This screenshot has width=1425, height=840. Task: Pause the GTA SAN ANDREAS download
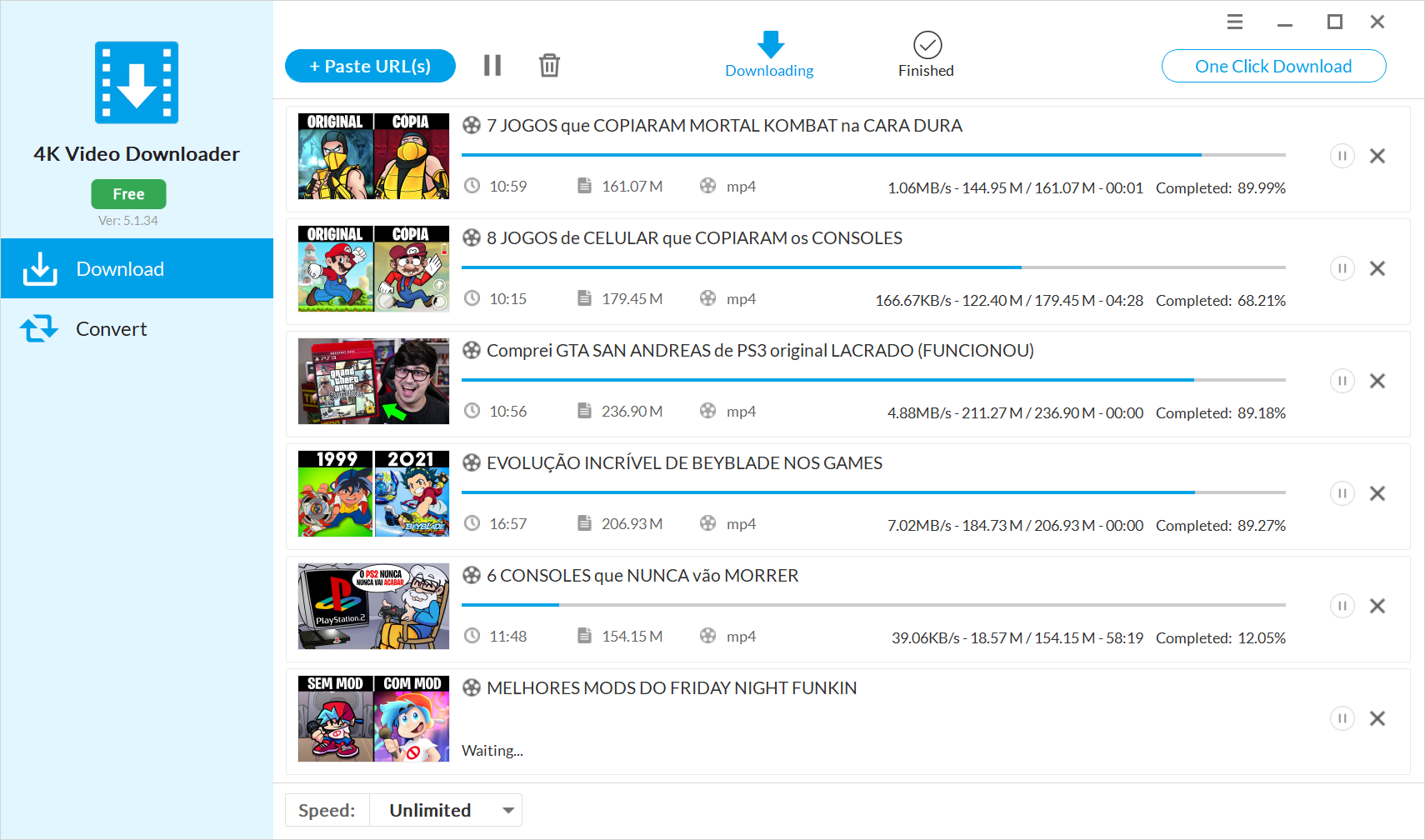1342,381
